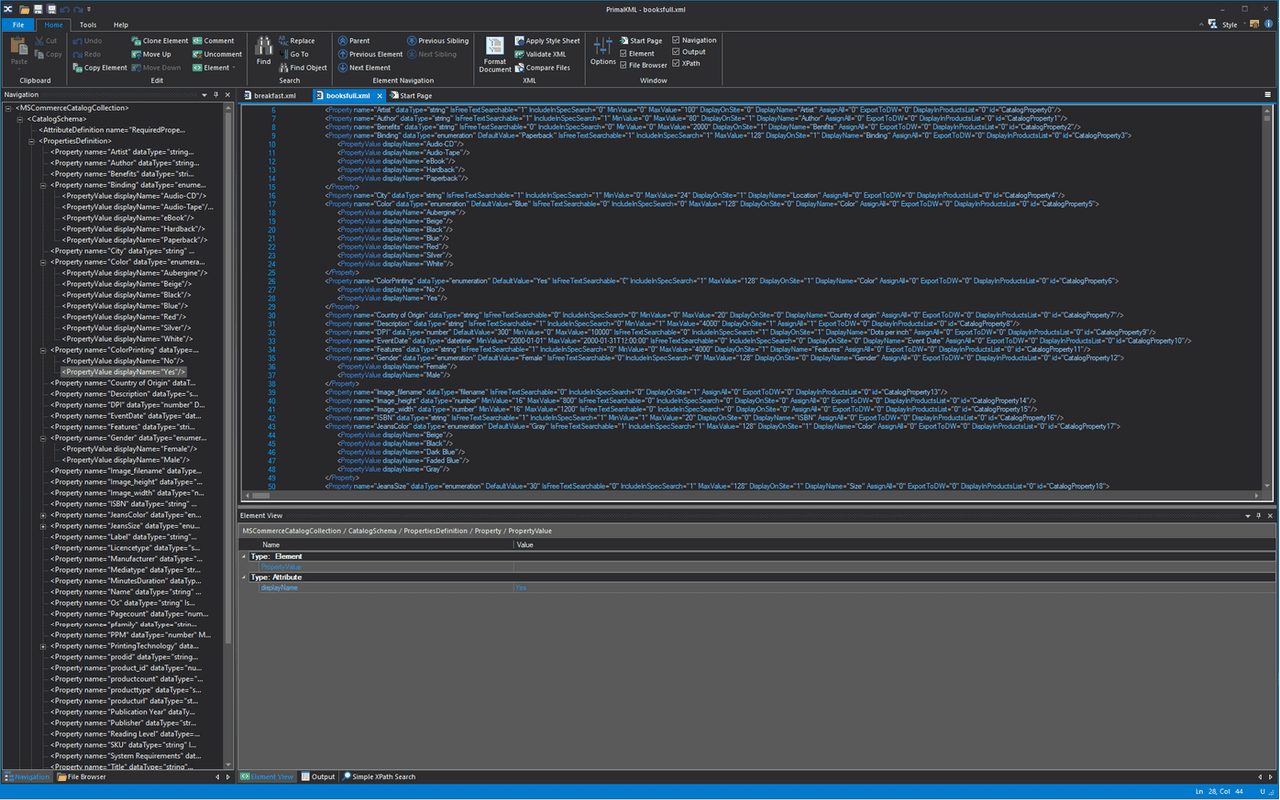
Task: Switch to the Start Page document tab
Action: click(412, 95)
